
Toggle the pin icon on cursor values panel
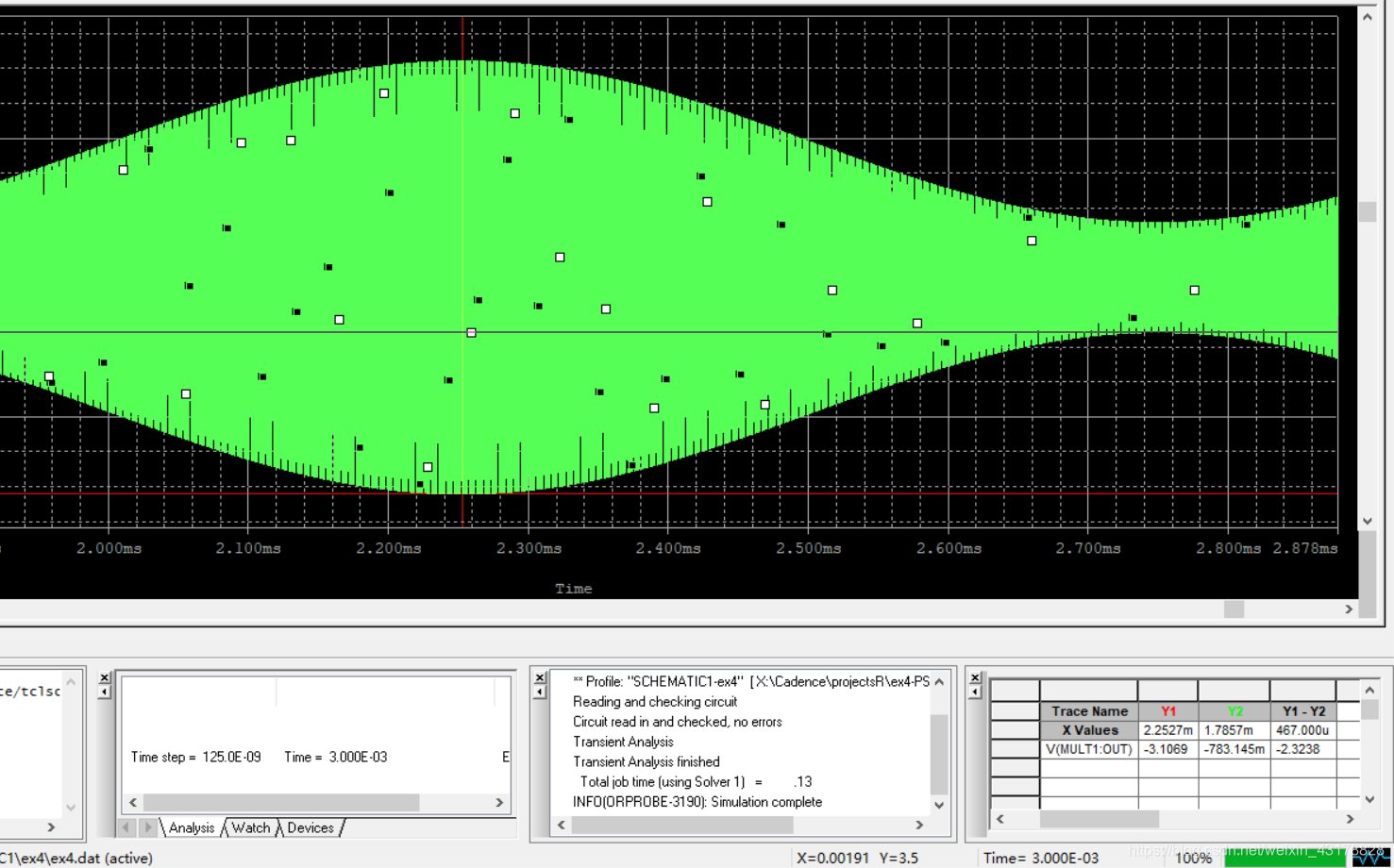[975, 692]
